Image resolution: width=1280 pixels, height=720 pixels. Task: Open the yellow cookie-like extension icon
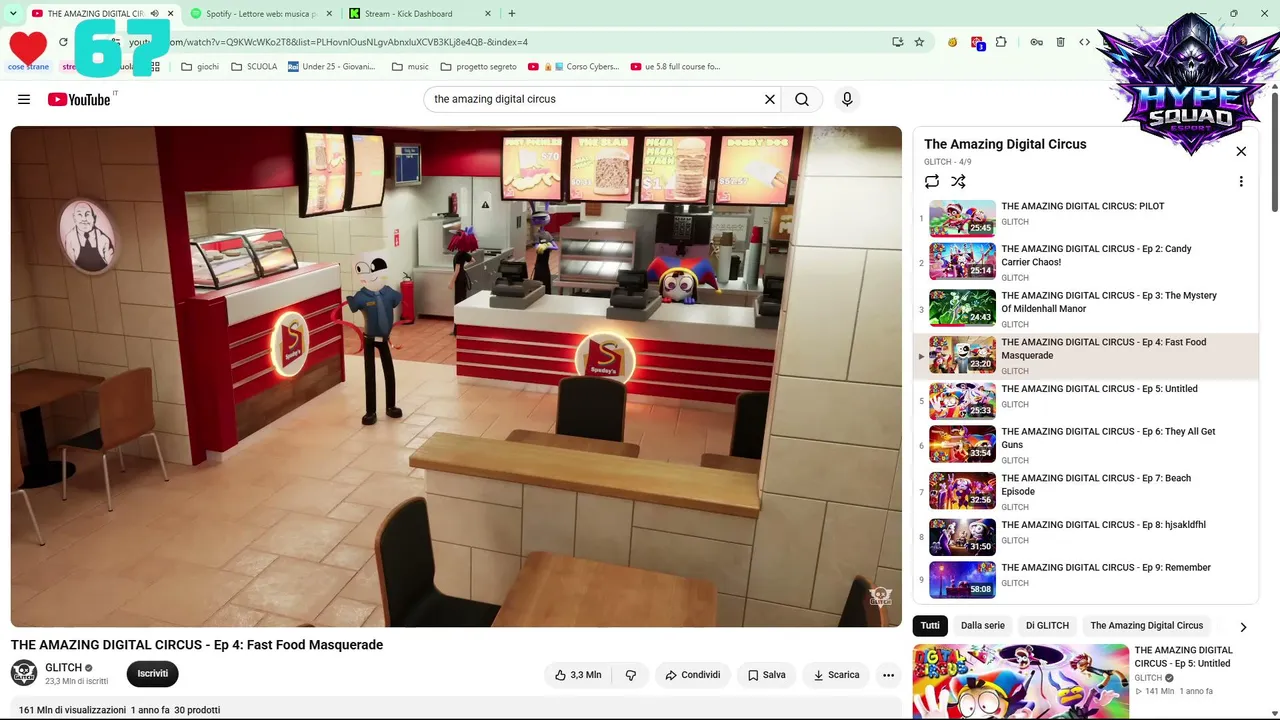pyautogui.click(x=953, y=42)
